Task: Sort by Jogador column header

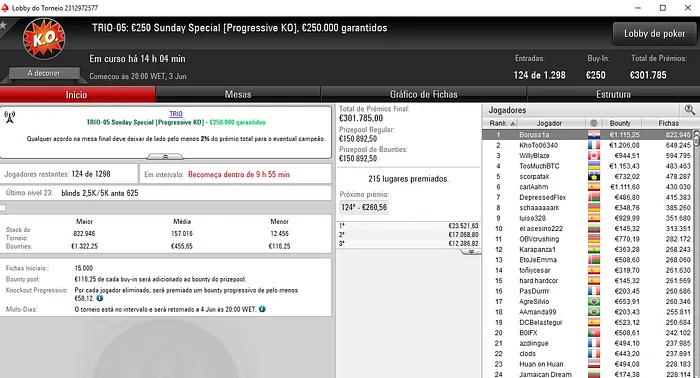Action: (x=549, y=123)
